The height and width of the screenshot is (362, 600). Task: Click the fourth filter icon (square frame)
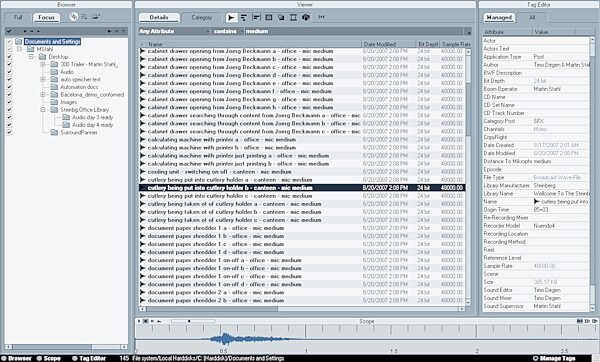click(x=269, y=17)
